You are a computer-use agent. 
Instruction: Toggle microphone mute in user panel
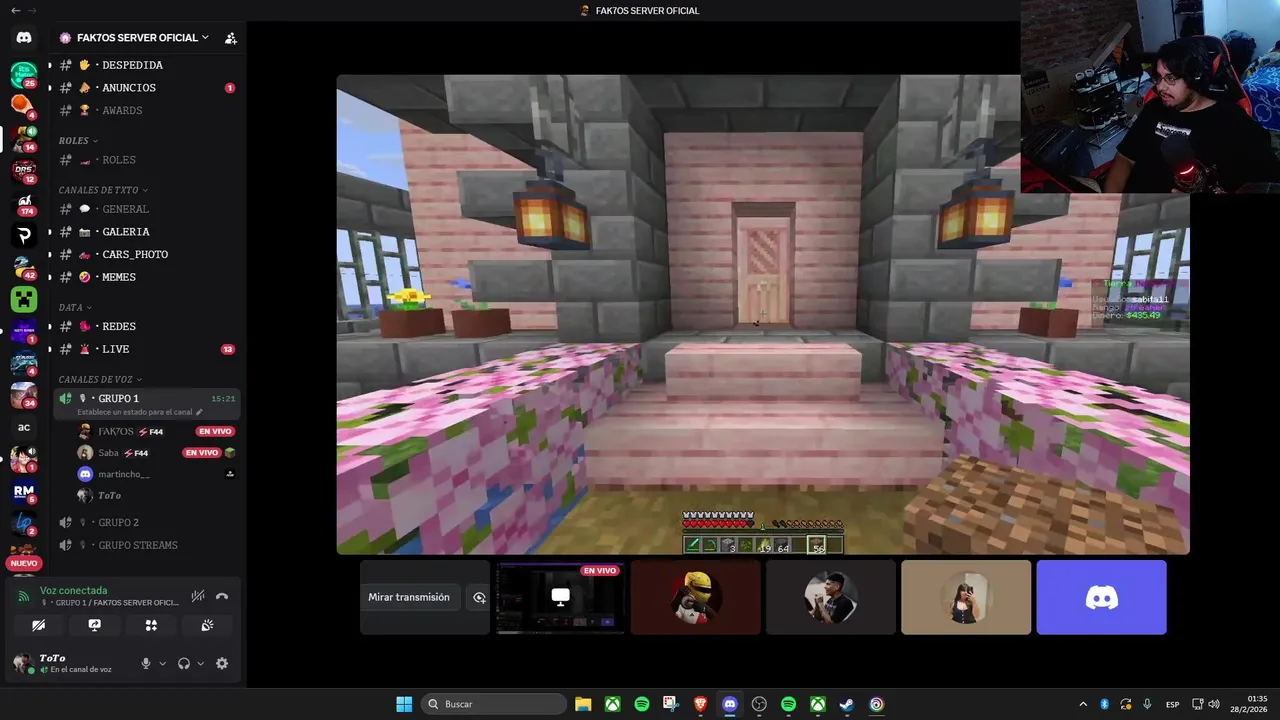pyautogui.click(x=146, y=663)
